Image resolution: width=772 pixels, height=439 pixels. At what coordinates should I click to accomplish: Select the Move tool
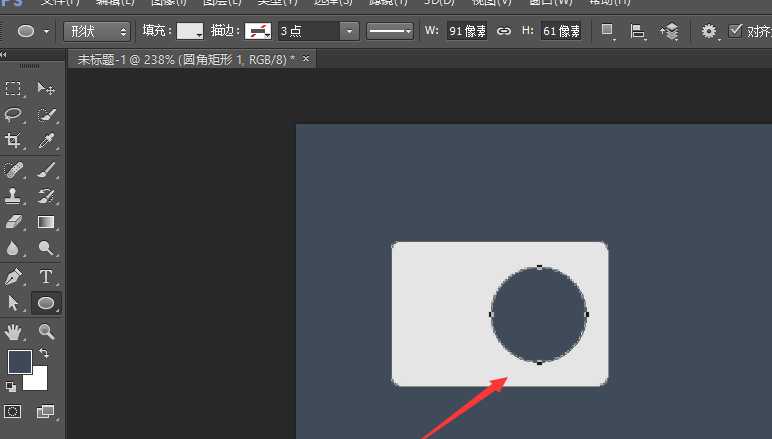click(46, 89)
